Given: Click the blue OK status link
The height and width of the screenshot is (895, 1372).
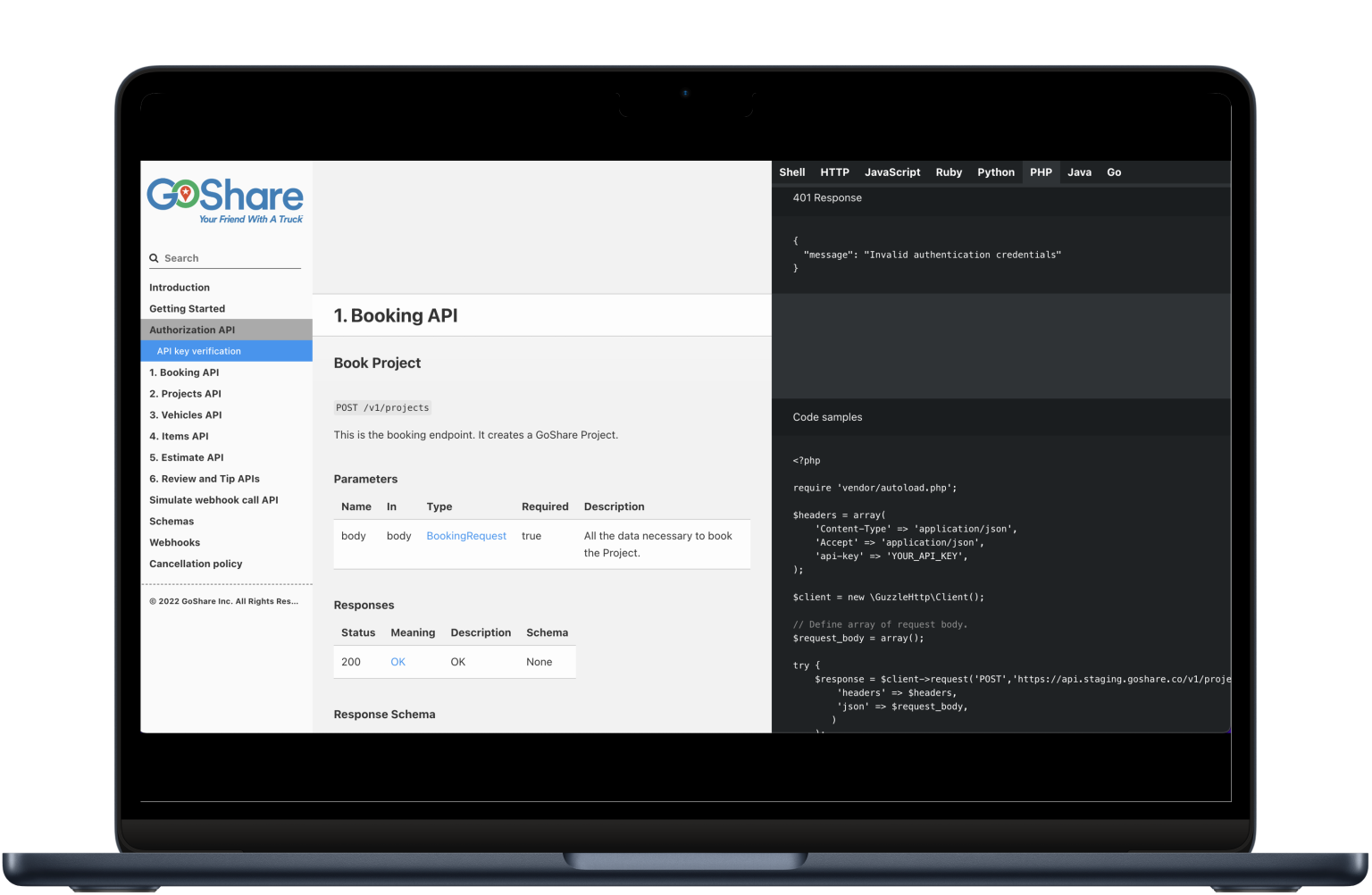Looking at the screenshot, I should click(397, 662).
